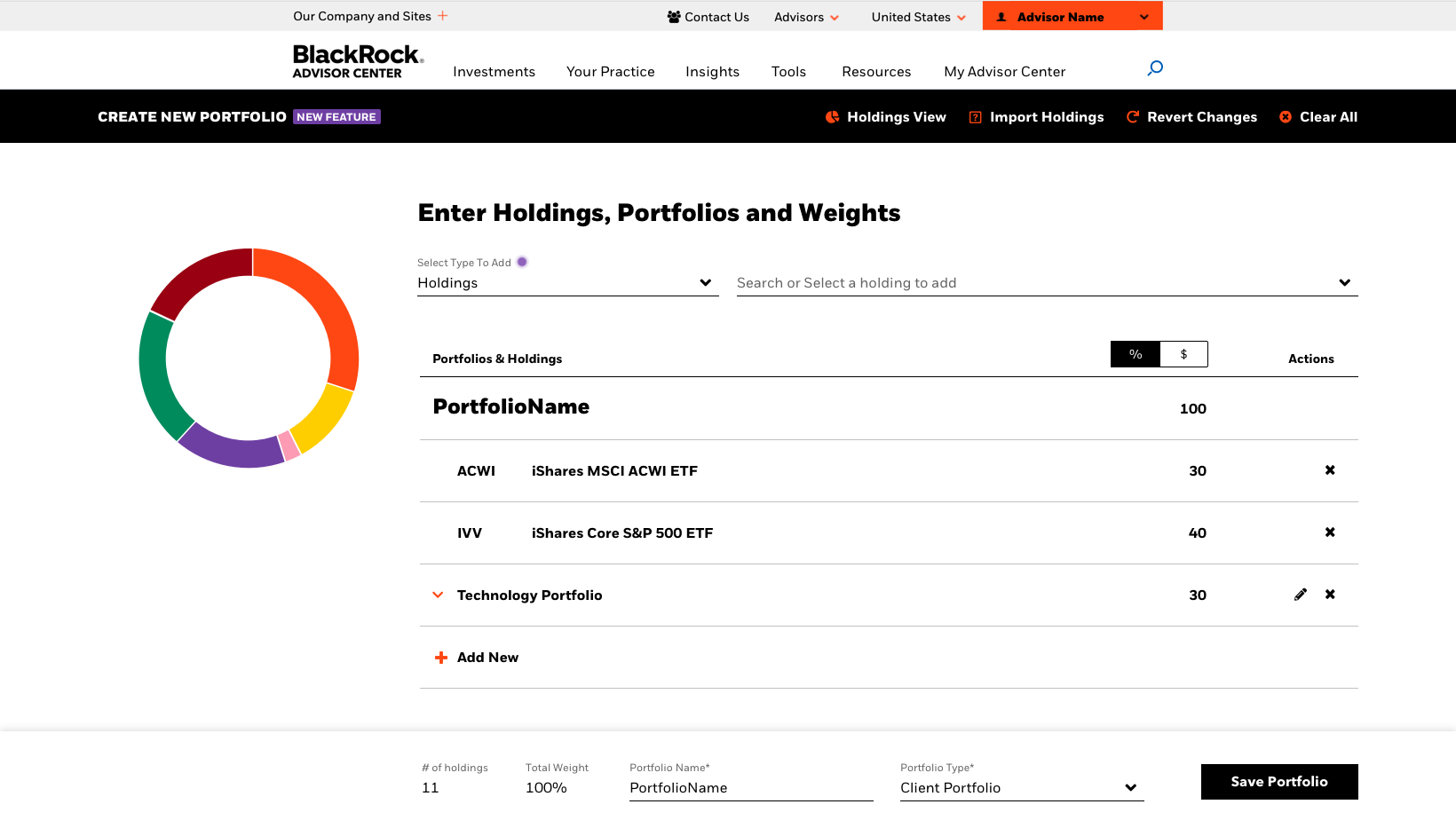Click the plus icon after Our Company and Sites

pyautogui.click(x=442, y=16)
